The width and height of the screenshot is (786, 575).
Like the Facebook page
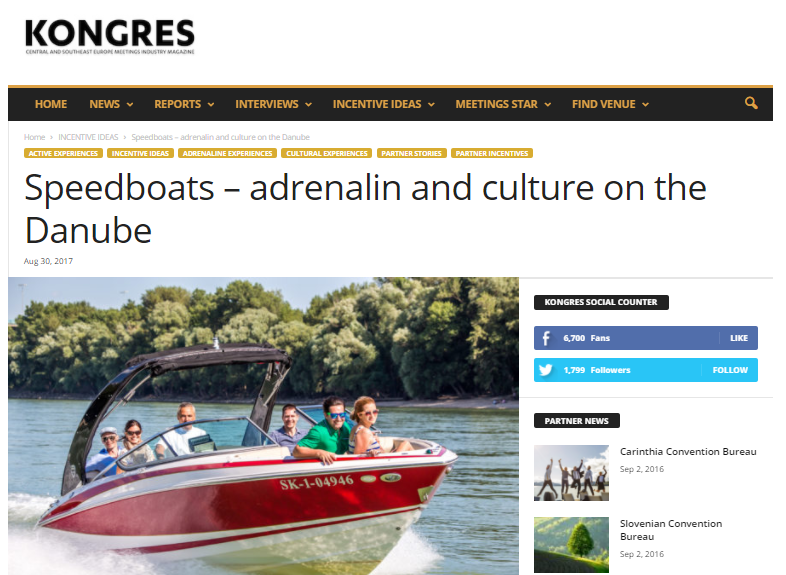tap(738, 338)
